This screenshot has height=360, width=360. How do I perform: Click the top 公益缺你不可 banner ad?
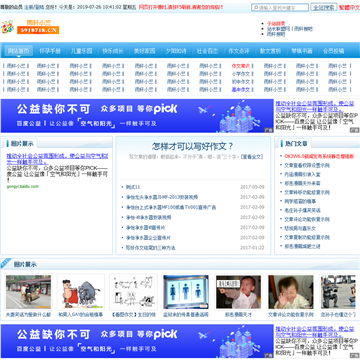coord(137,116)
